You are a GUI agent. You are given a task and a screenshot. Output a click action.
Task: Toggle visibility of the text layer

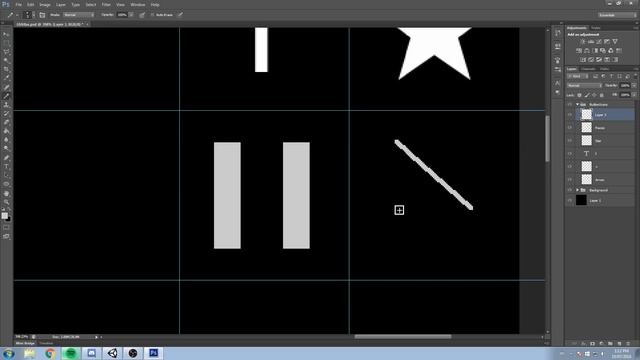[x=570, y=153]
